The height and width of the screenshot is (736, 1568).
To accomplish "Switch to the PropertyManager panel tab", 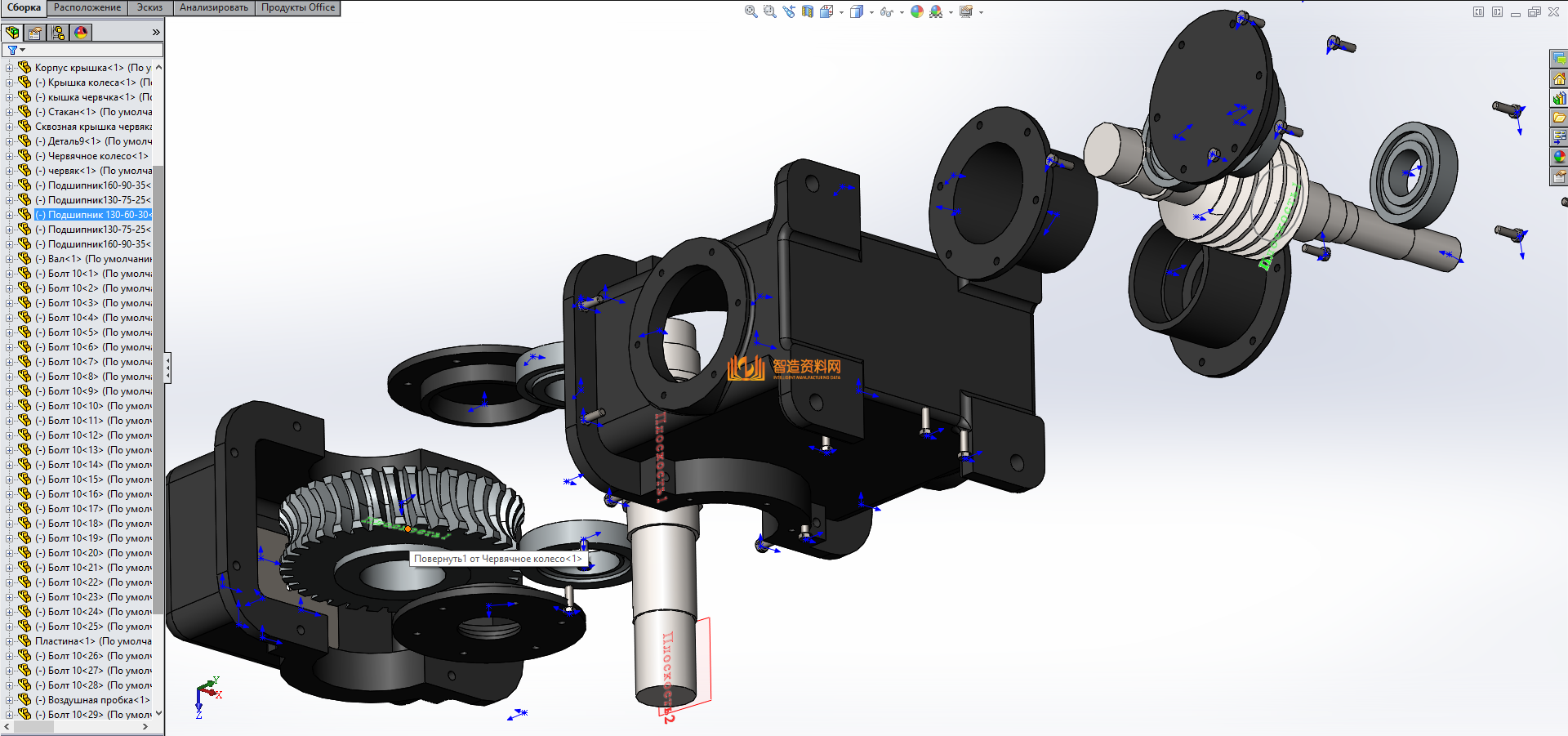I will pyautogui.click(x=35, y=33).
